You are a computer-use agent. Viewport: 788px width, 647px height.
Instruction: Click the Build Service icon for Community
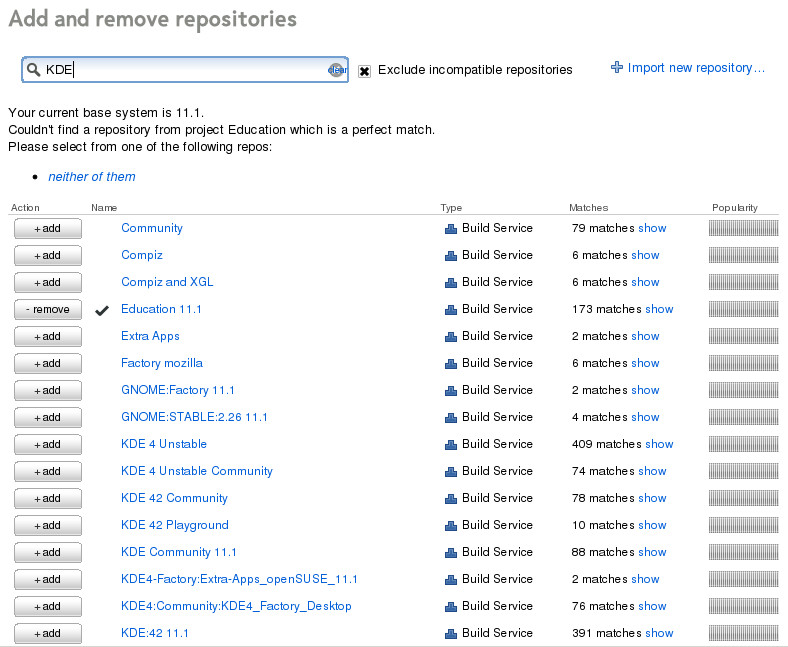(450, 228)
